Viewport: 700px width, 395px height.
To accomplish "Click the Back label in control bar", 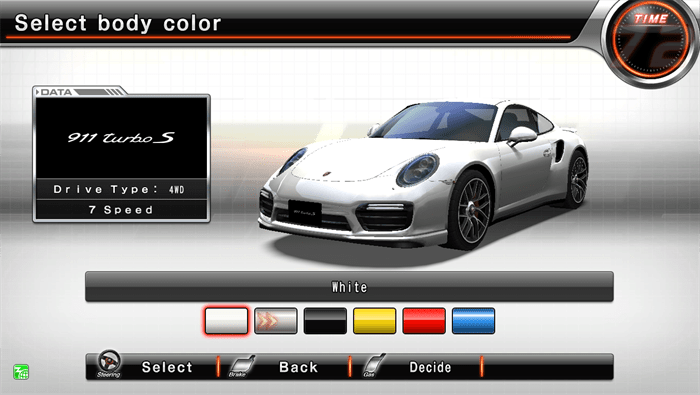I will (x=298, y=367).
